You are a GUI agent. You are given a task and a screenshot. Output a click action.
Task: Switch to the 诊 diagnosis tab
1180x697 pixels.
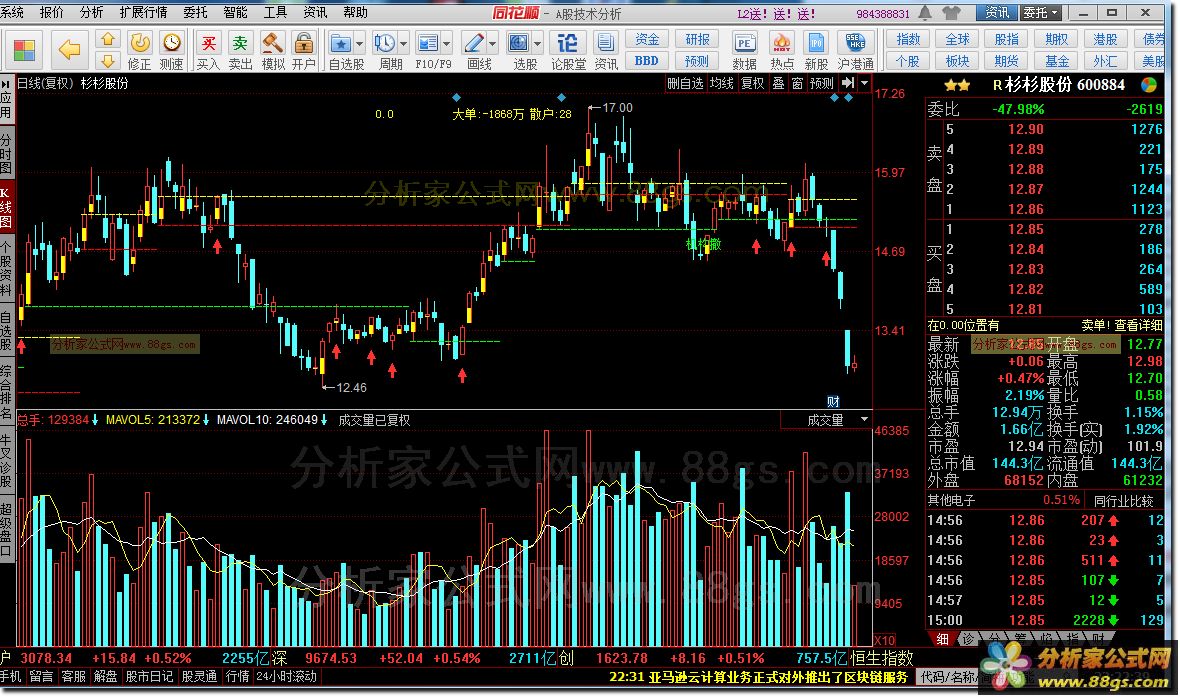click(x=968, y=638)
